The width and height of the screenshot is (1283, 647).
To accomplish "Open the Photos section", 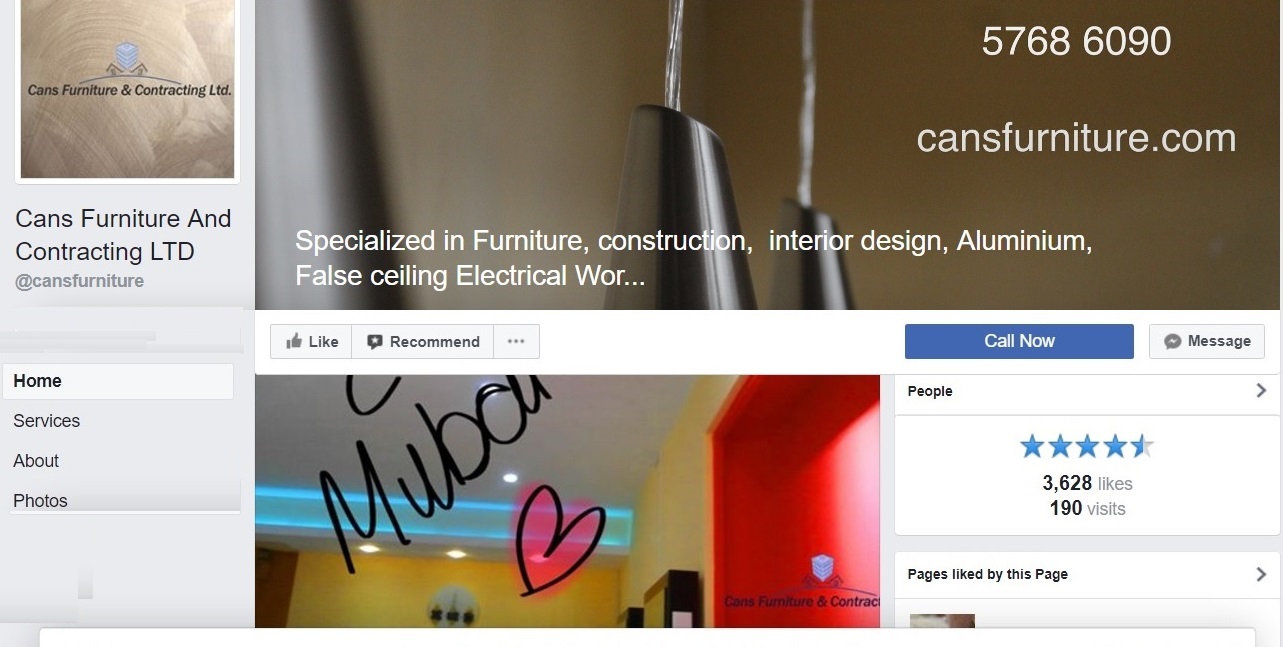I will click(118, 500).
